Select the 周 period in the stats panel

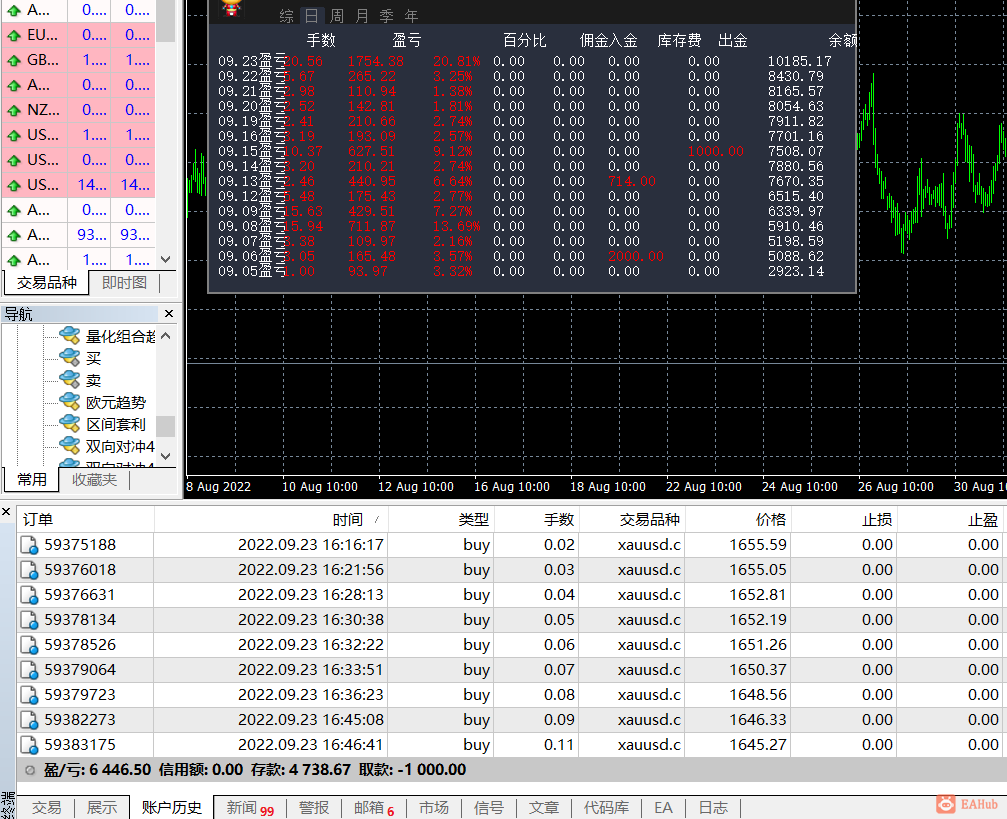pyautogui.click(x=337, y=15)
